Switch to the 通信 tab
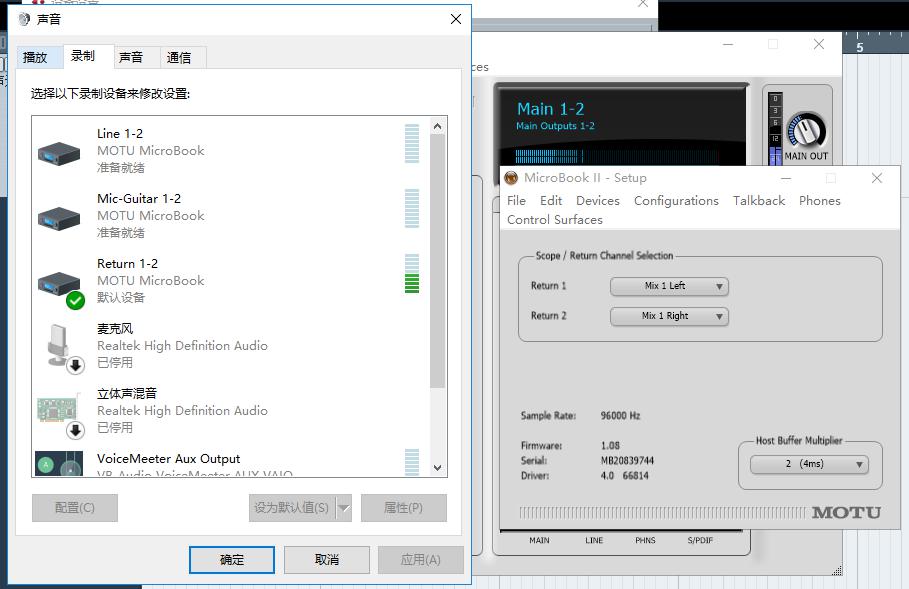This screenshot has height=589, width=909. (x=179, y=58)
